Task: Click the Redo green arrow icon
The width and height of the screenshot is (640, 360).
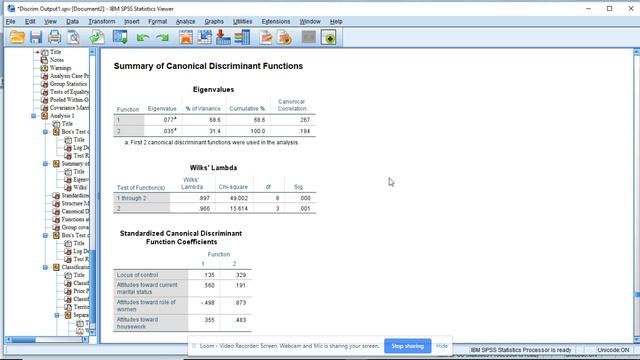Action: coord(162,38)
